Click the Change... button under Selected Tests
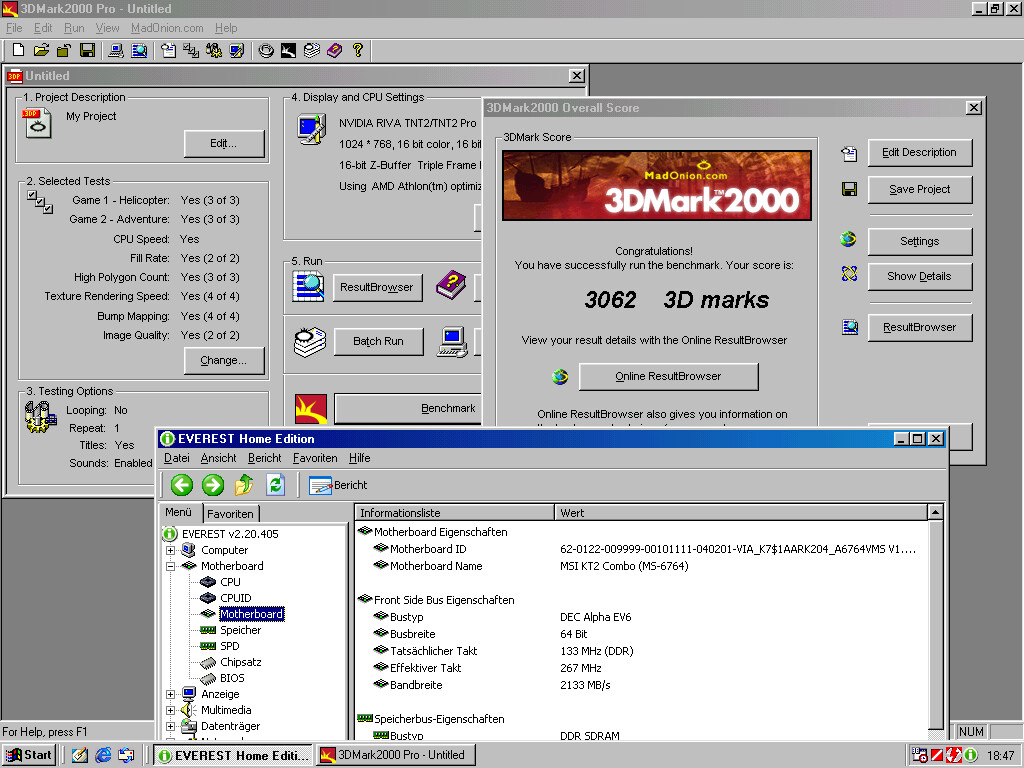Screen dimensions: 1024x768 point(224,360)
